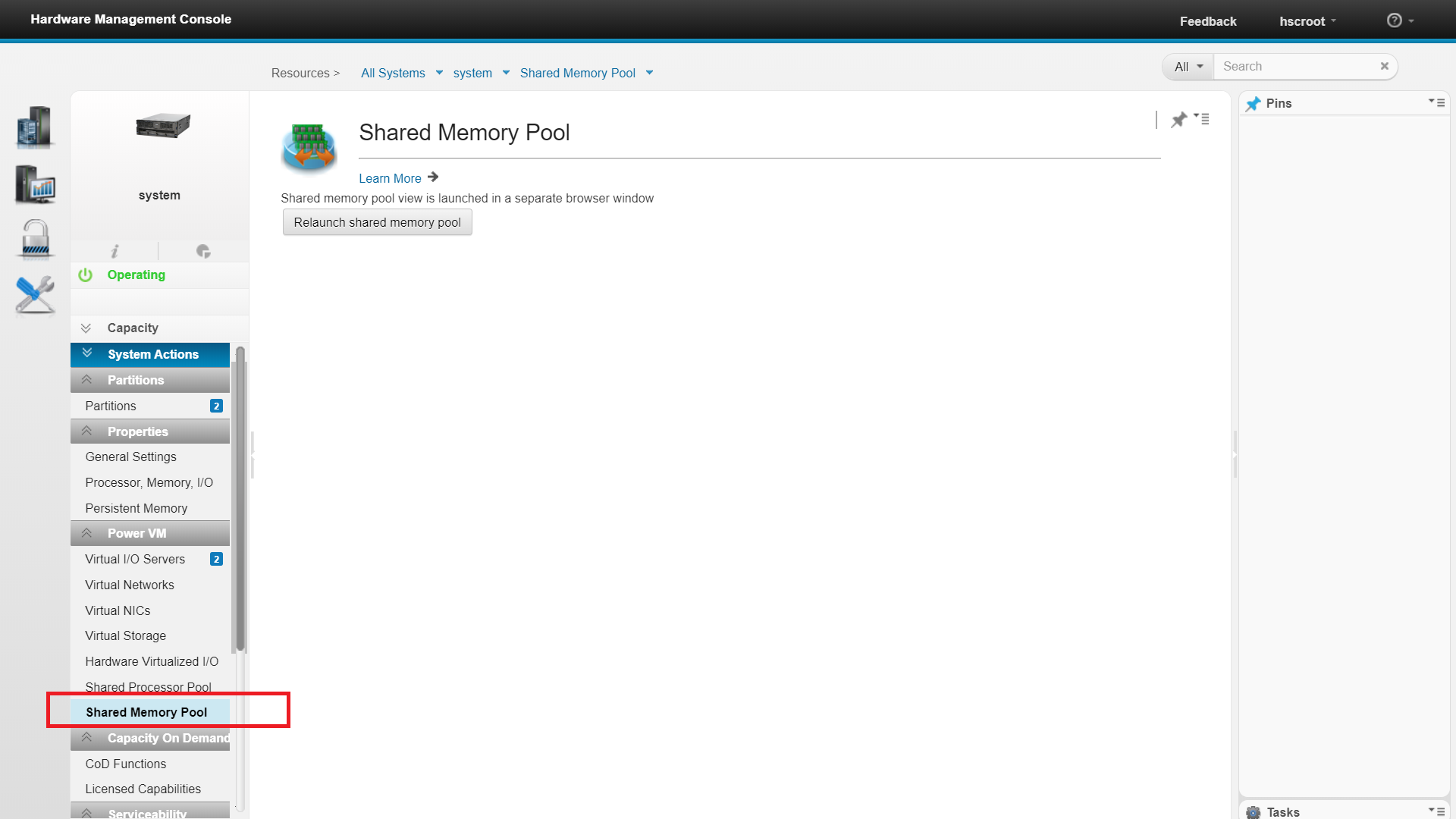Image resolution: width=1456 pixels, height=819 pixels.
Task: Expand the Capacity section
Action: click(x=159, y=328)
